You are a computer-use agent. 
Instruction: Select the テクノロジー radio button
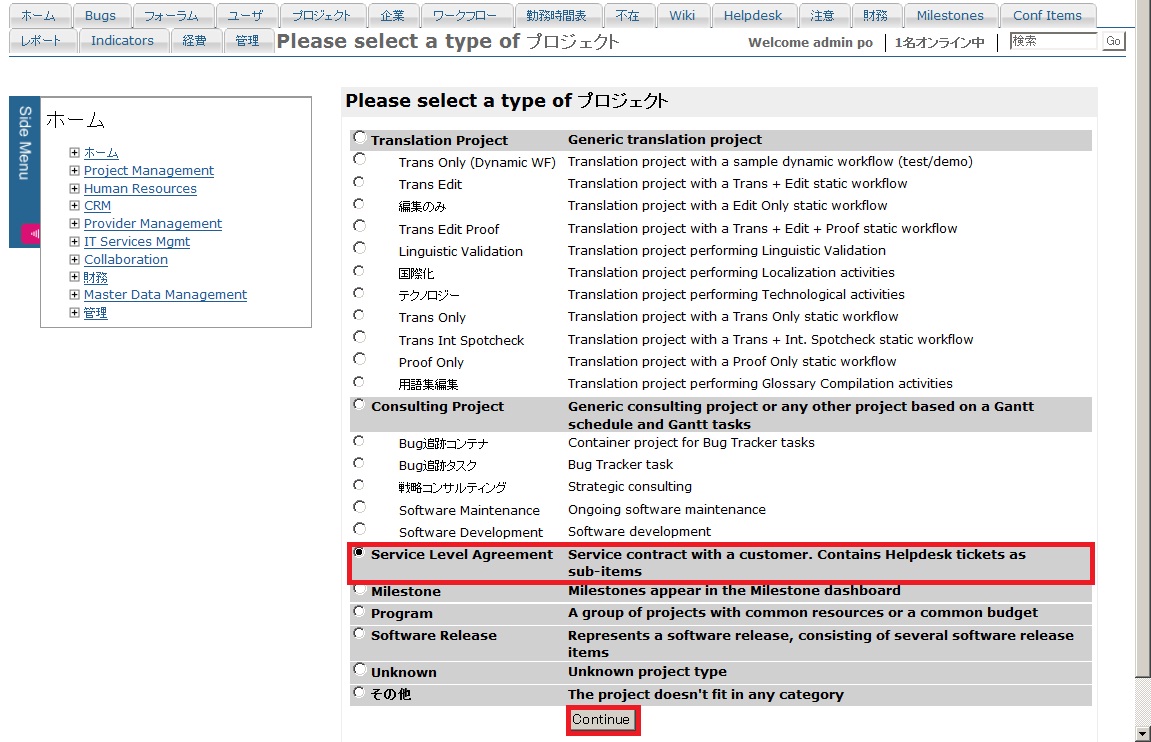coord(359,292)
